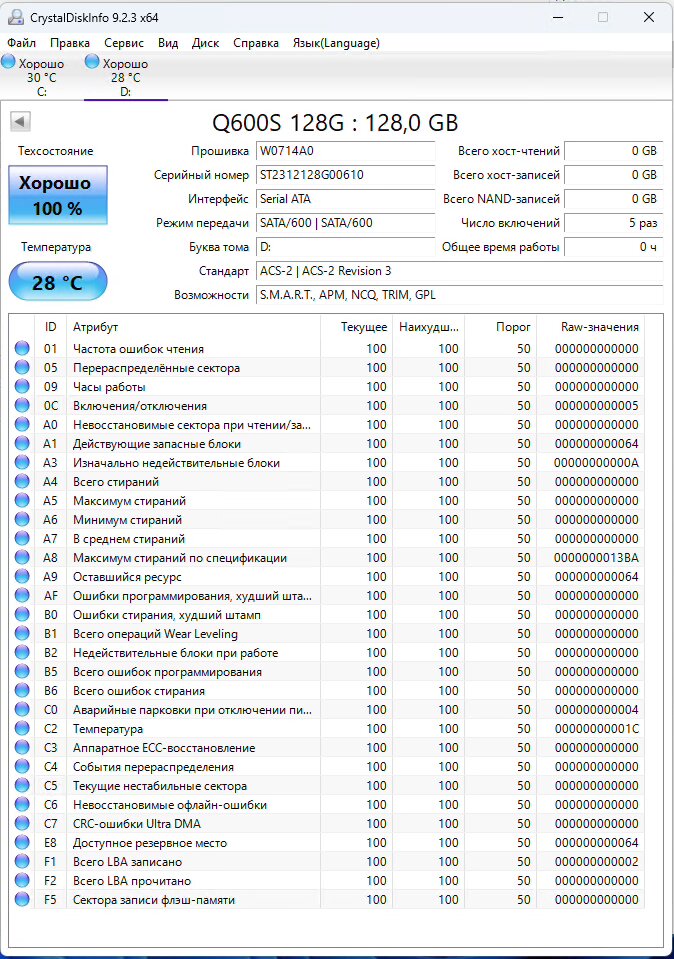674x959 pixels.
Task: Click status orb for attribute B1 row
Action: 22,633
